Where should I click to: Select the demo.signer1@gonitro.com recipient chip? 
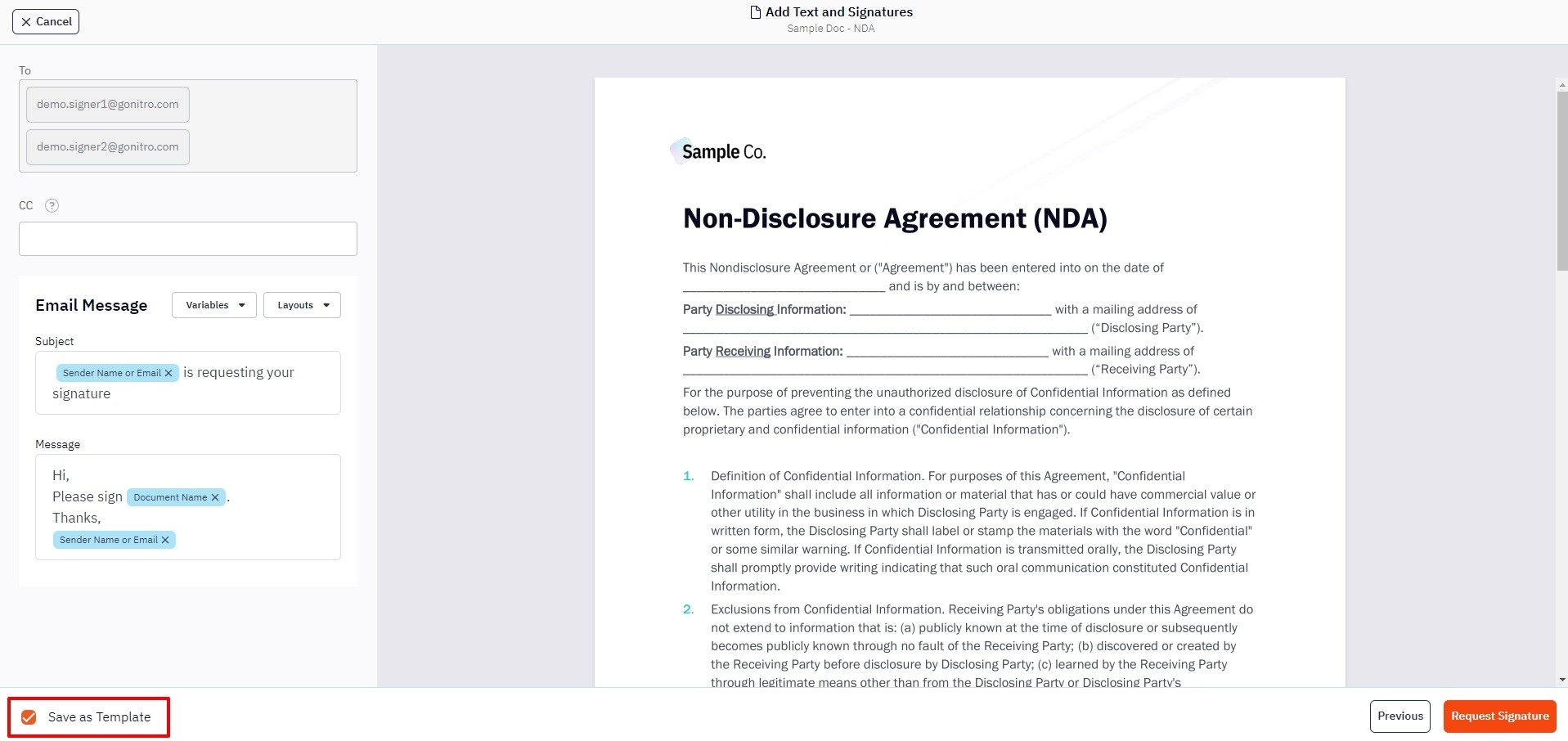point(107,104)
